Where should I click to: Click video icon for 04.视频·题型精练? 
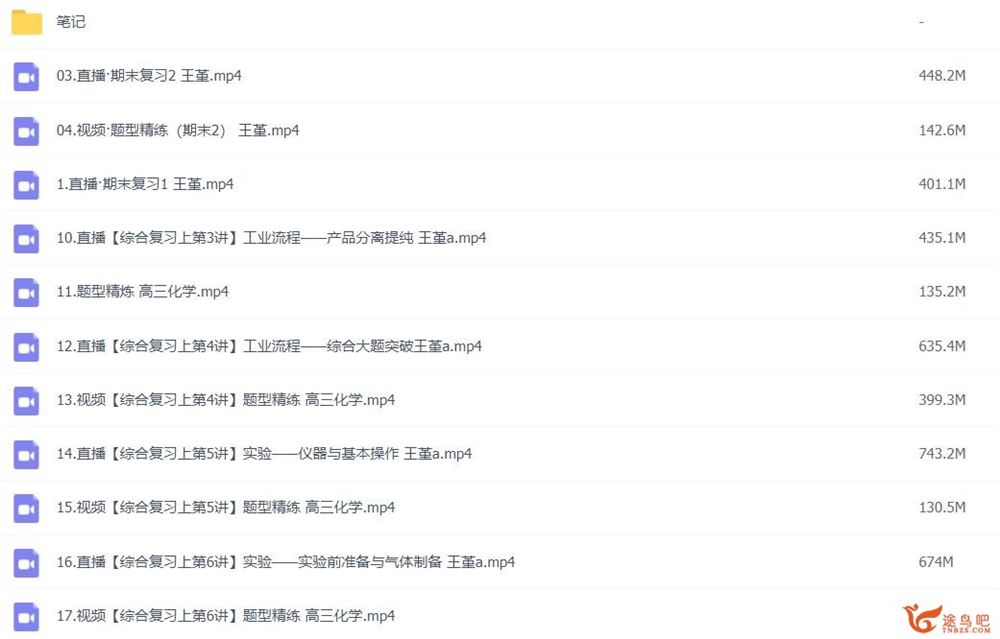(x=26, y=131)
